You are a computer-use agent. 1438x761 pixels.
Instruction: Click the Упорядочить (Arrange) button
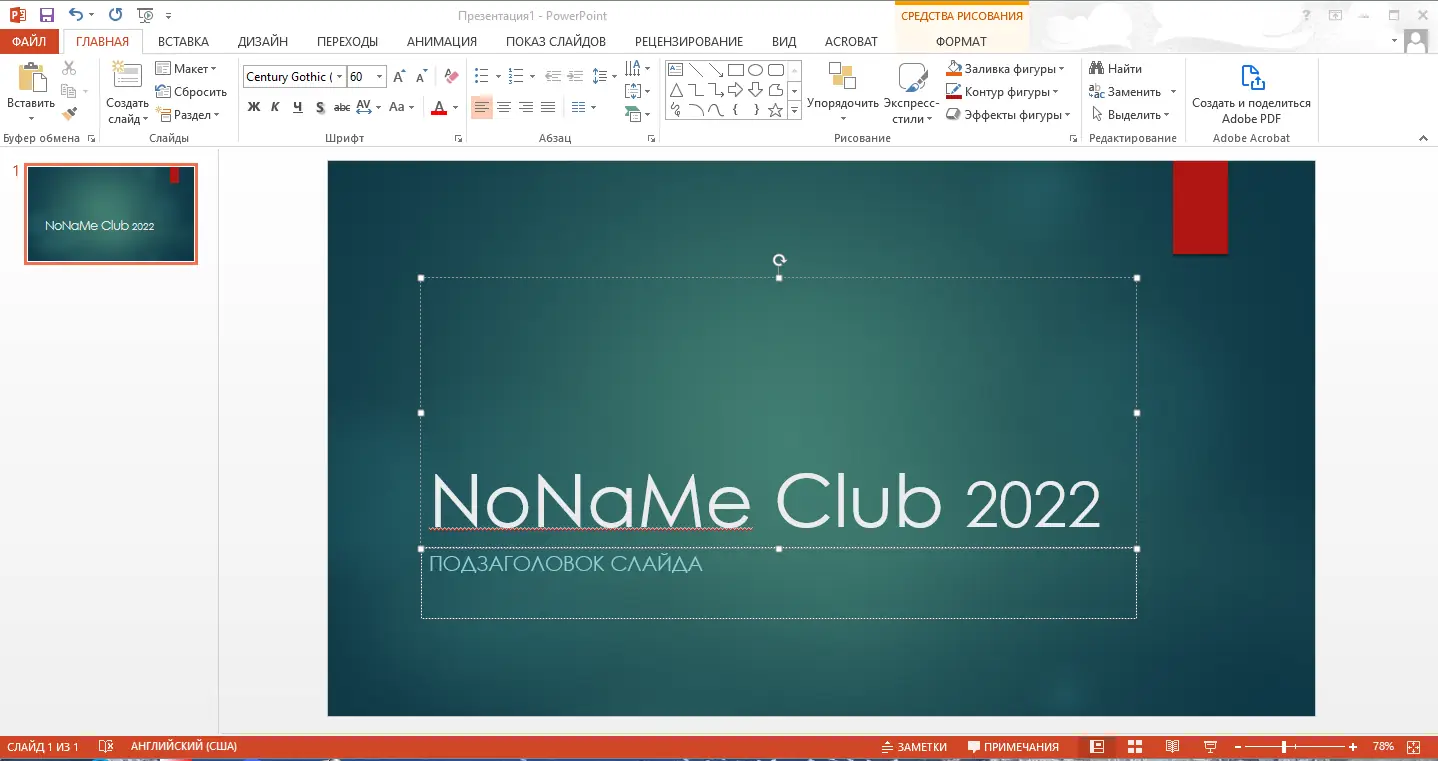click(843, 92)
